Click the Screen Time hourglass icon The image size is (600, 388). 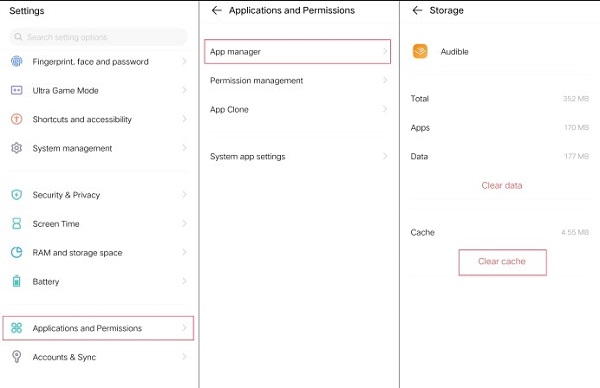pyautogui.click(x=16, y=223)
